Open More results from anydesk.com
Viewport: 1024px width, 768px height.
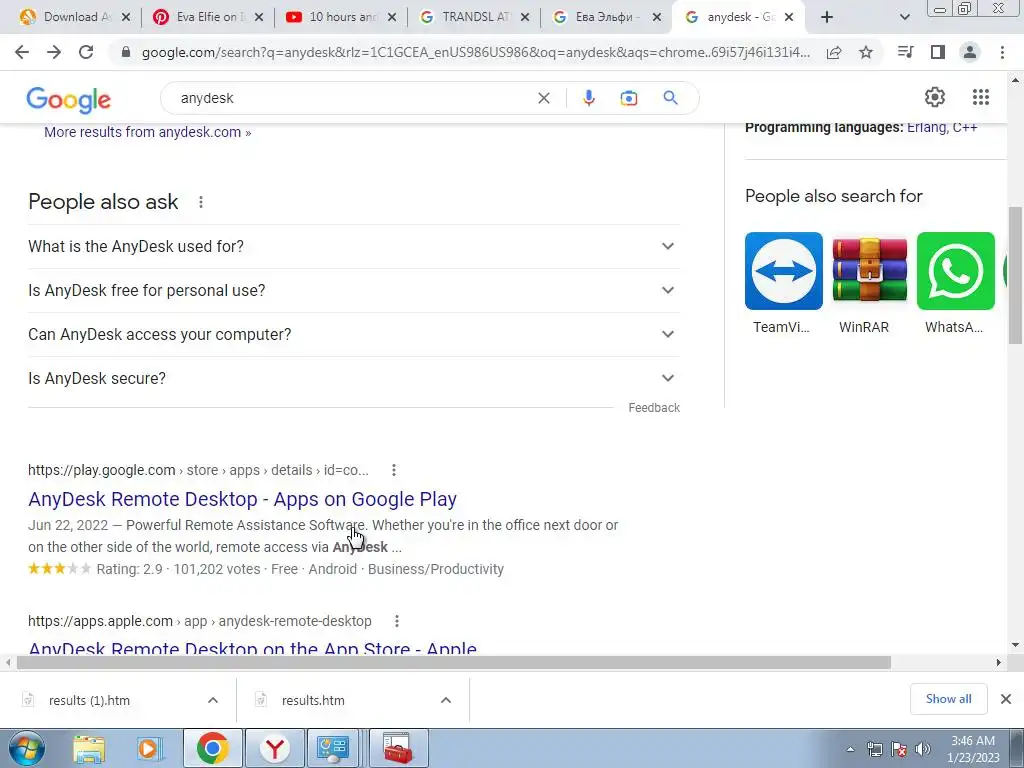(148, 132)
